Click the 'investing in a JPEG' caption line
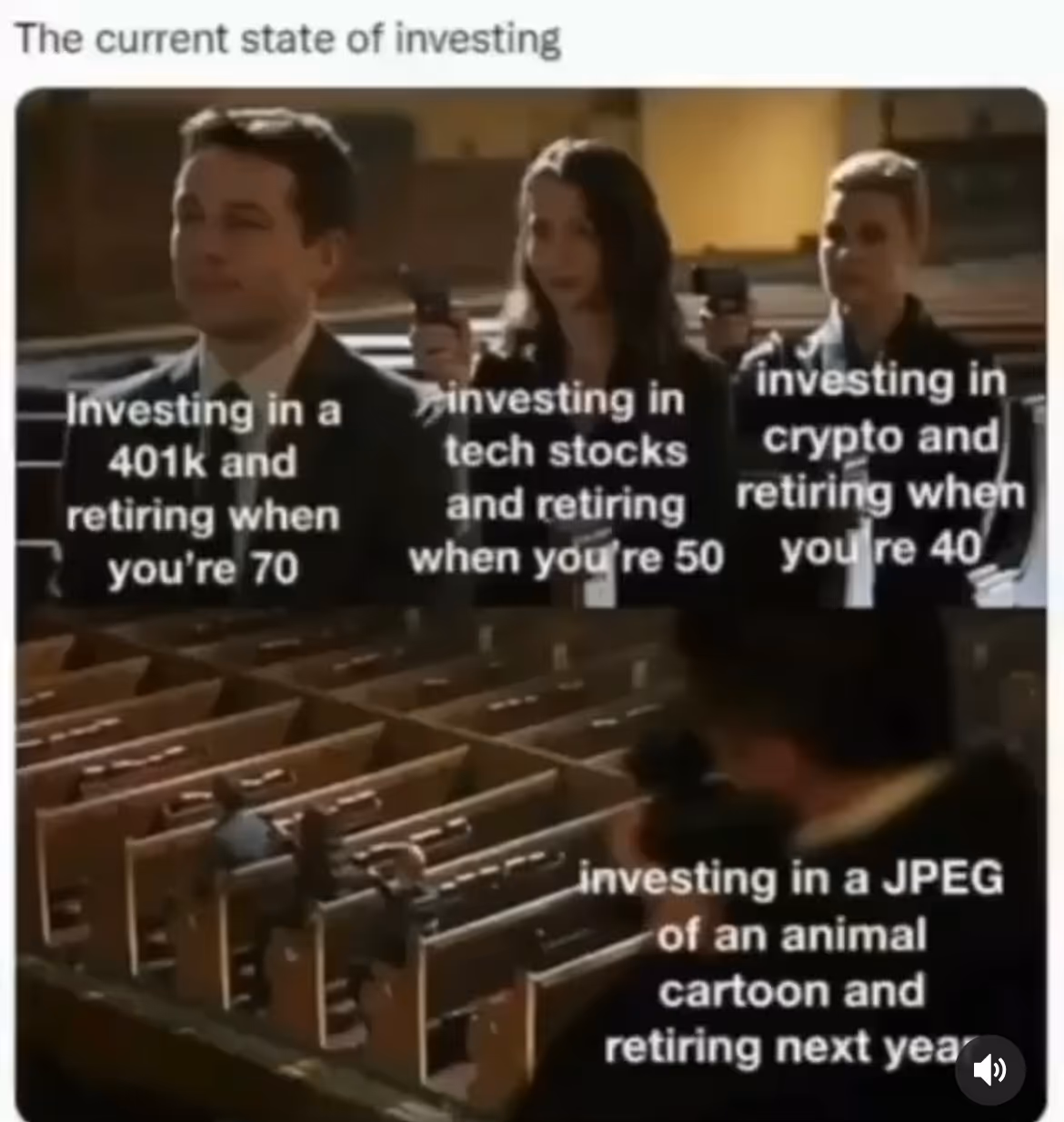This screenshot has height=1122, width=1064. coord(791,877)
